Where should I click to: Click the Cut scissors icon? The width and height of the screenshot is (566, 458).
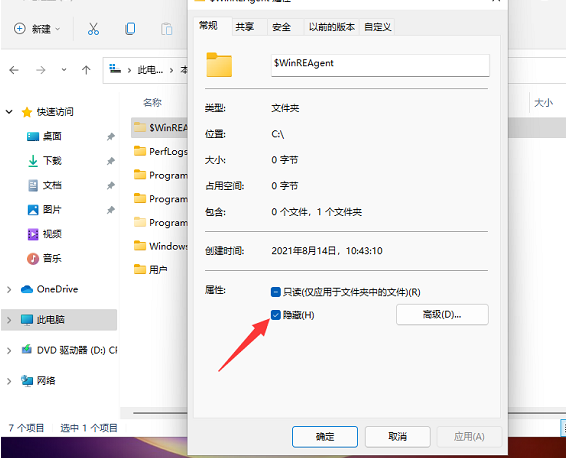tap(93, 29)
